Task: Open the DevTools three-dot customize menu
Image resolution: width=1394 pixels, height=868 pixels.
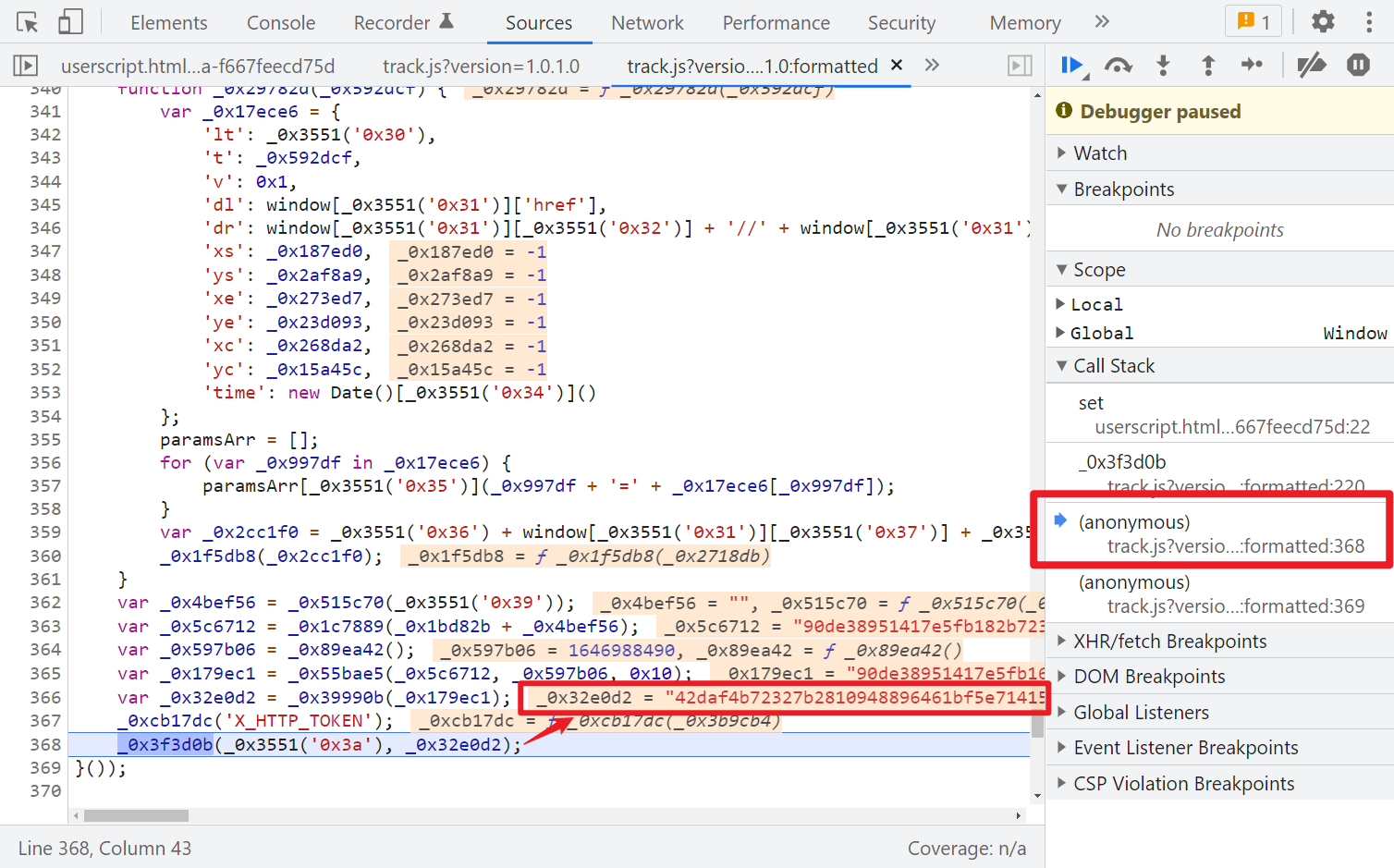Action: (1369, 21)
